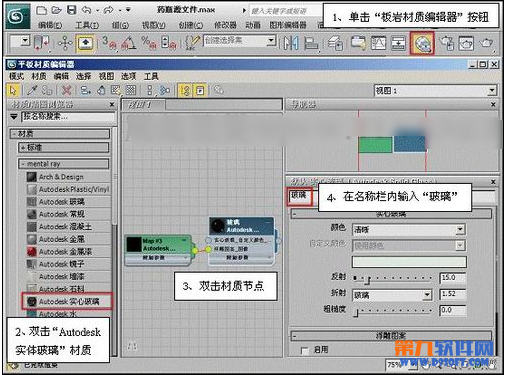Click the Edit Named Selection Sets icon
Screen dimensions: 505x375
tap(192, 43)
